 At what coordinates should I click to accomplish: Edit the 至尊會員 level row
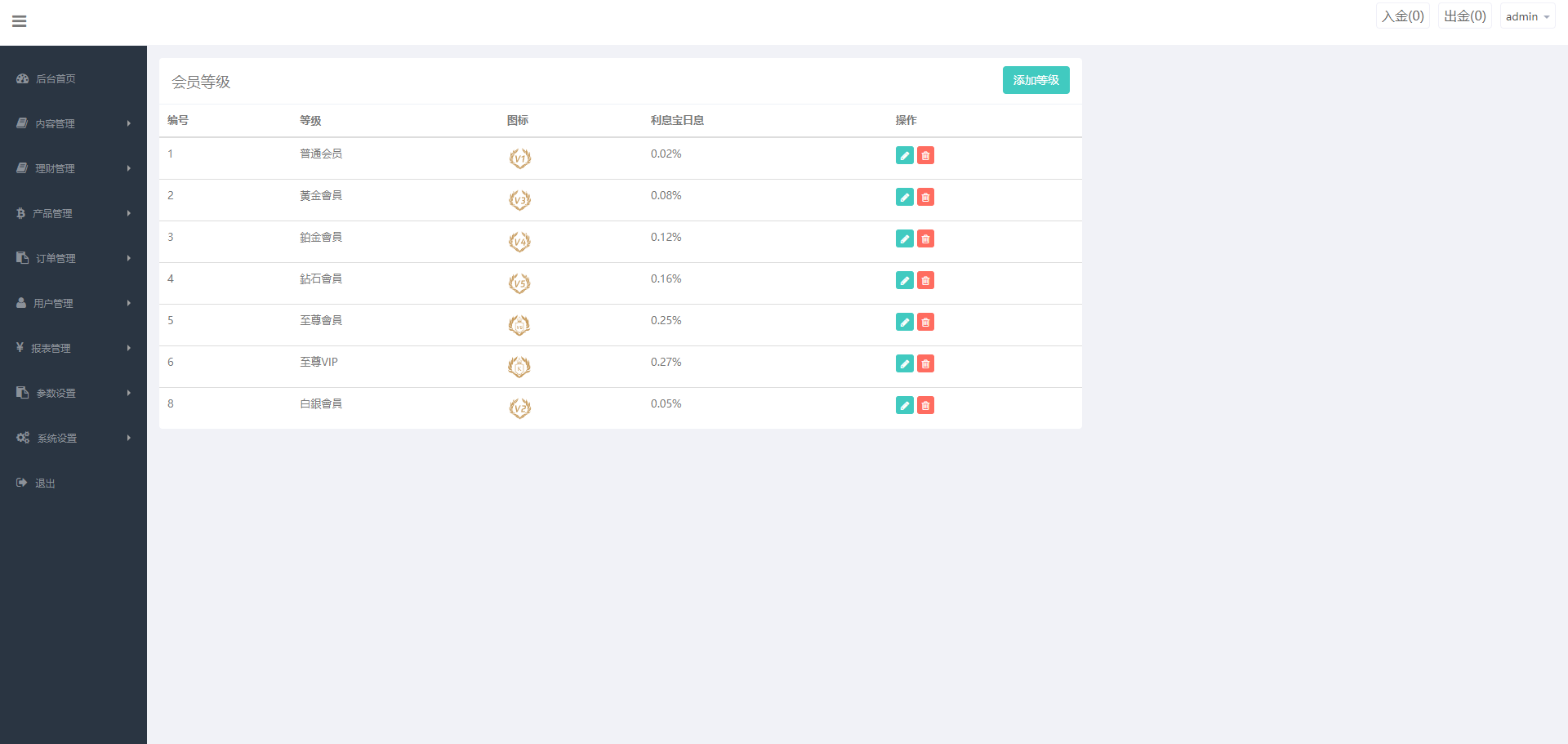[904, 323]
